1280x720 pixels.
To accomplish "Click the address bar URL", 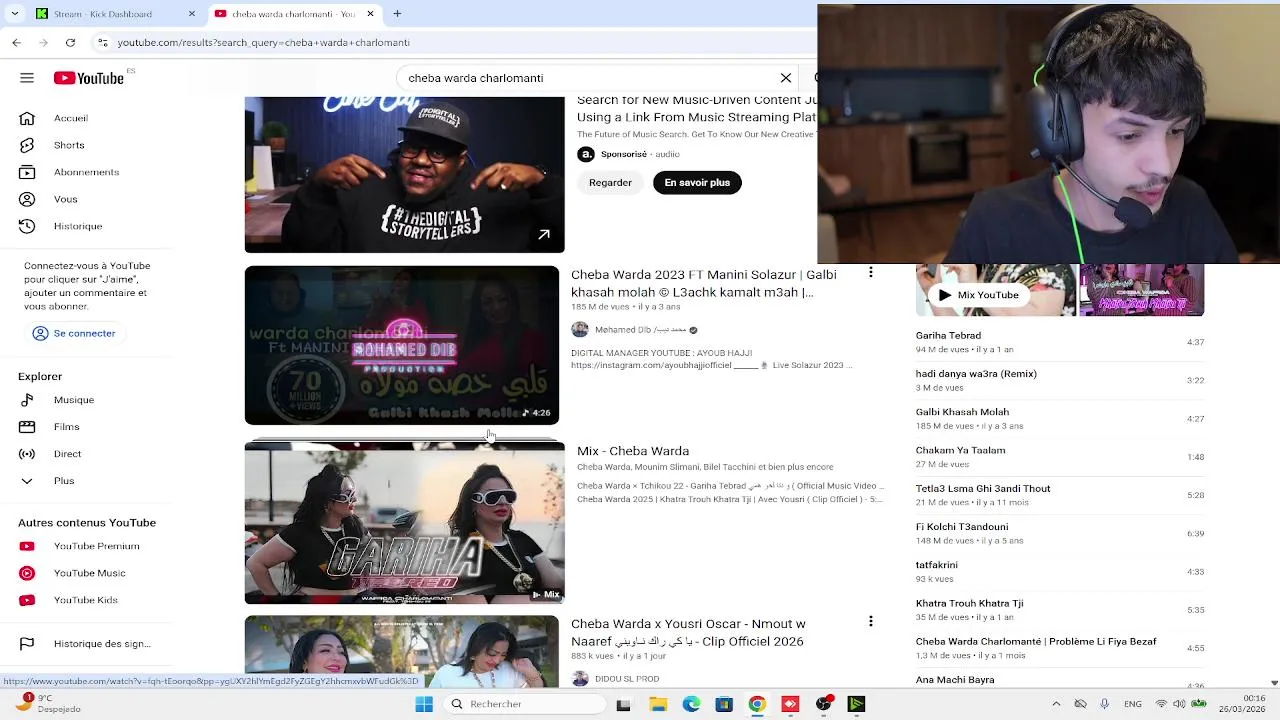I will [x=264, y=43].
